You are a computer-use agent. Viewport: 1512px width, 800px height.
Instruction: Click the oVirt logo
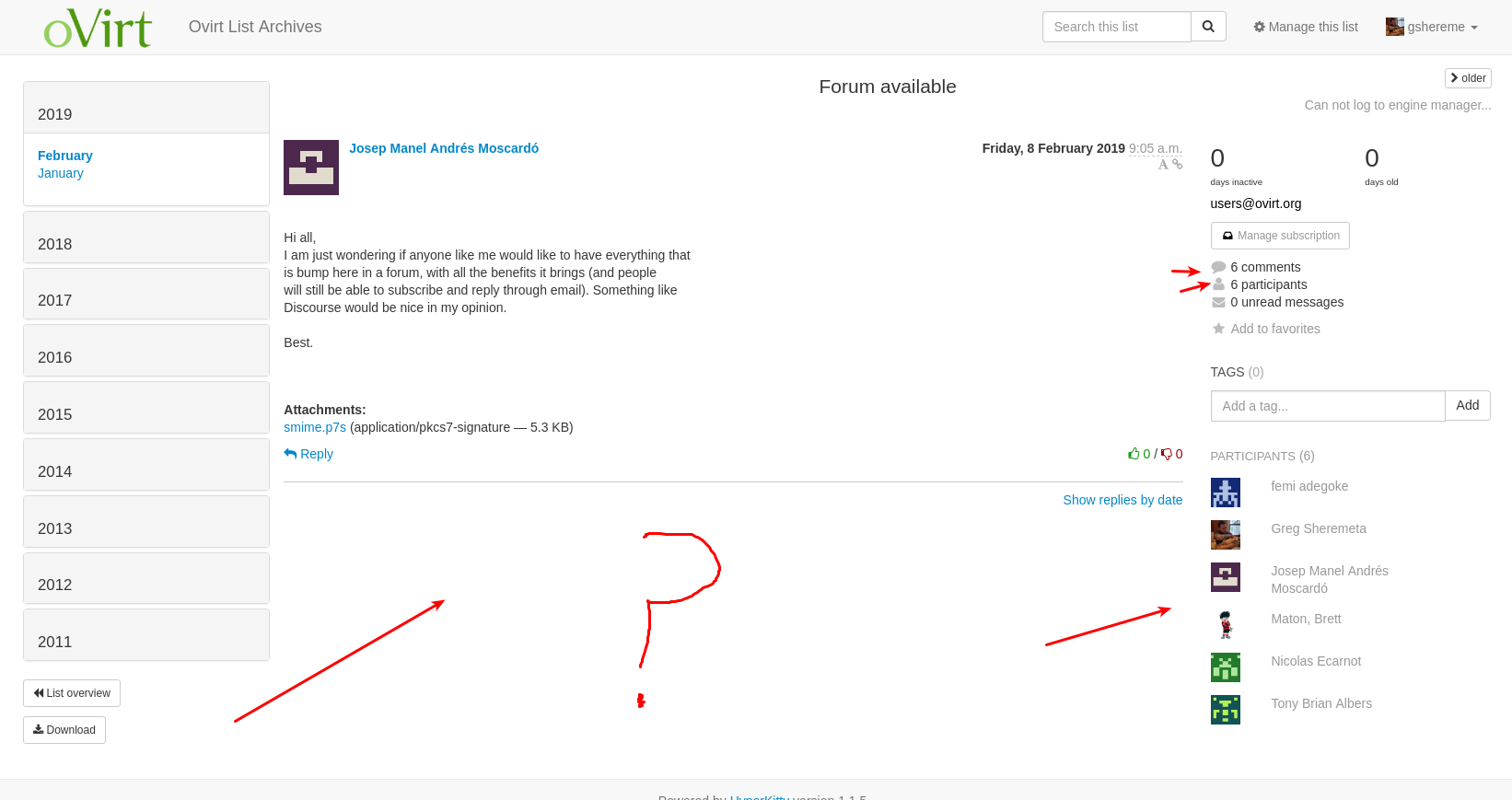click(x=98, y=28)
